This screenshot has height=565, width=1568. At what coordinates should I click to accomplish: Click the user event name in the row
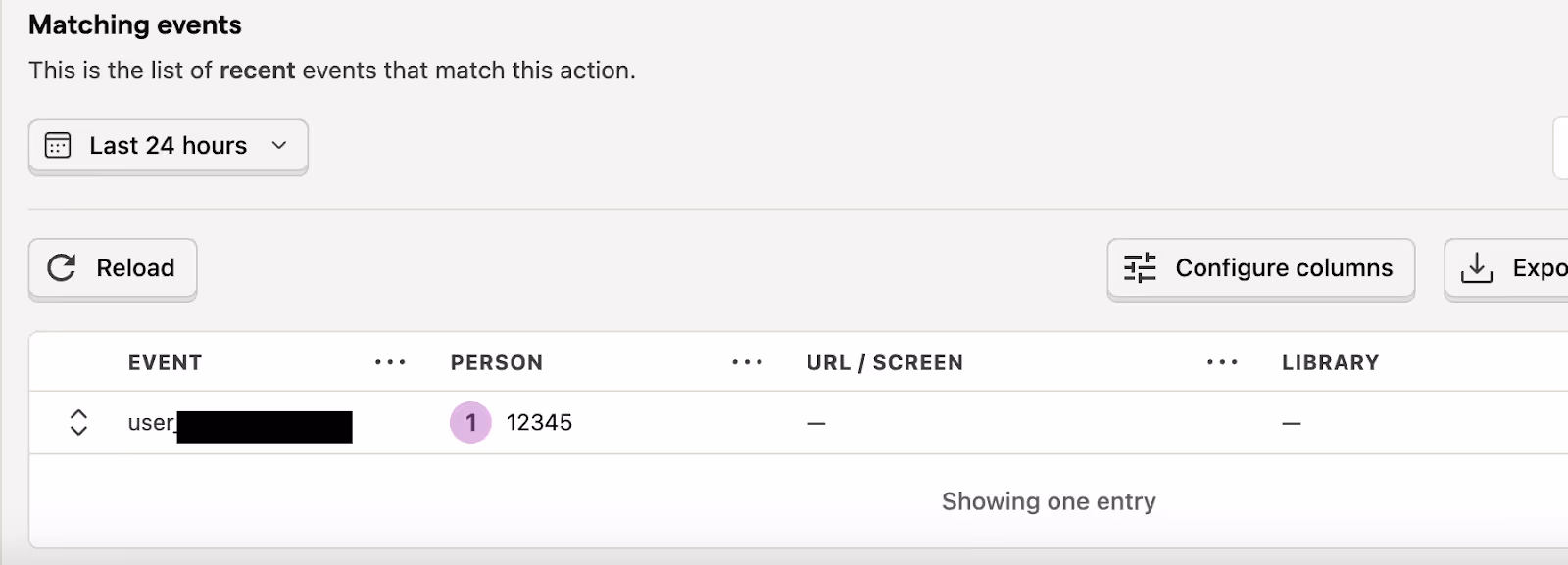(151, 423)
